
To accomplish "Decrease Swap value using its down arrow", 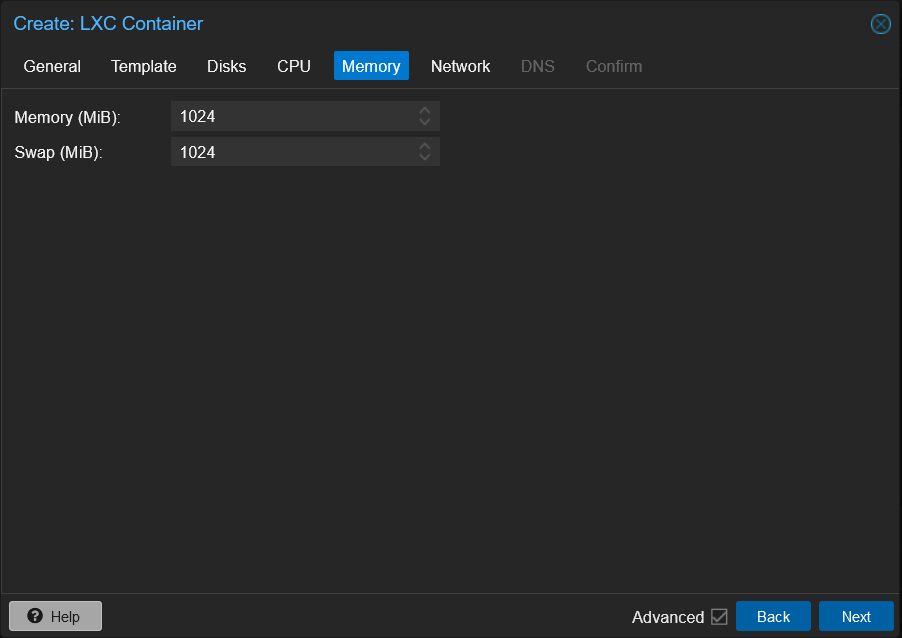I will coord(424,157).
